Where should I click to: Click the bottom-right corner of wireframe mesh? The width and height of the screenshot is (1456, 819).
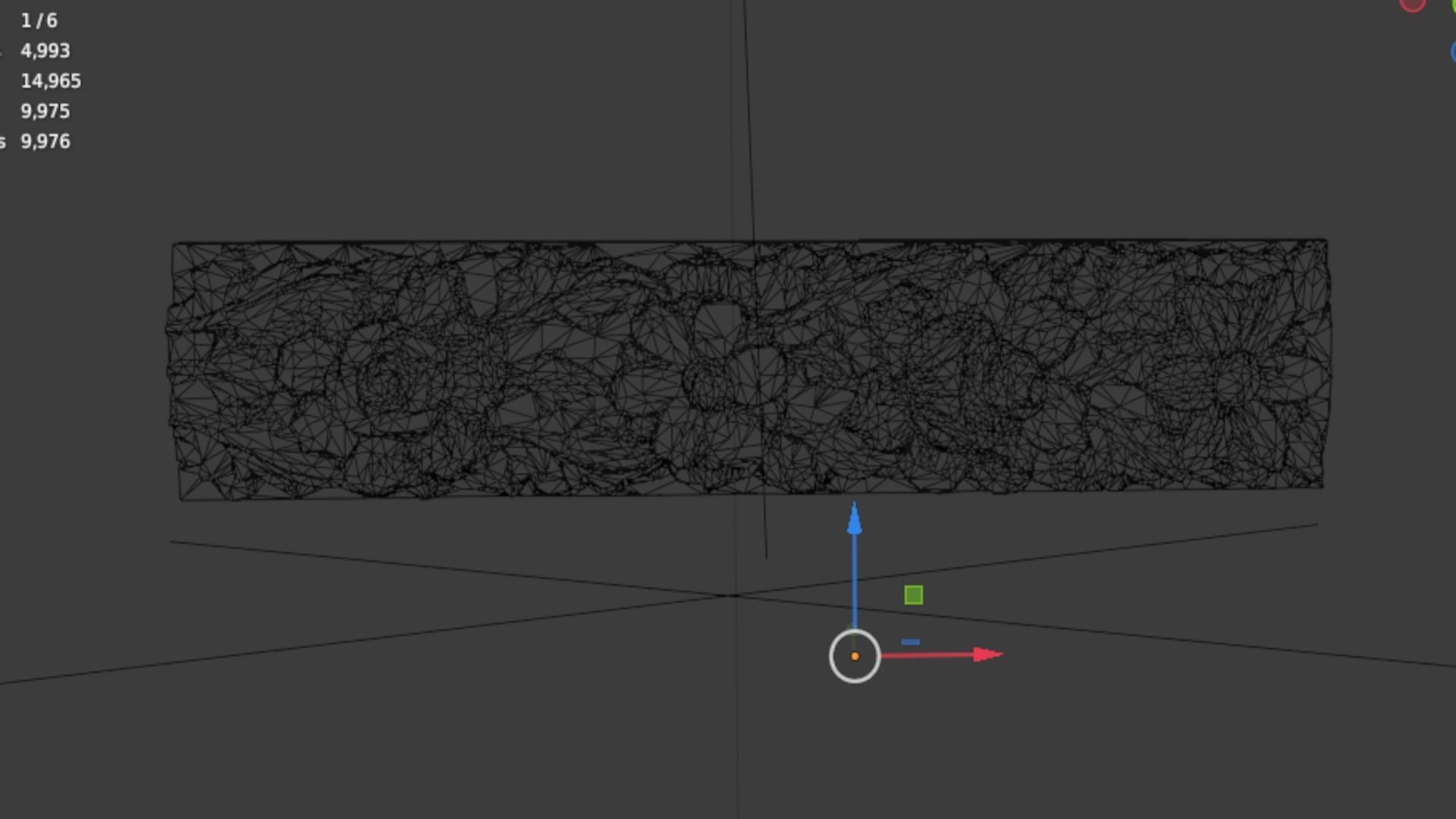[1322, 486]
